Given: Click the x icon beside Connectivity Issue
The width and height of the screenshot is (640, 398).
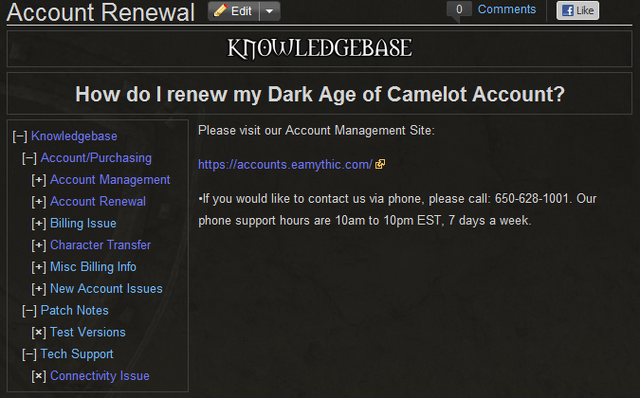Looking at the screenshot, I should [39, 376].
